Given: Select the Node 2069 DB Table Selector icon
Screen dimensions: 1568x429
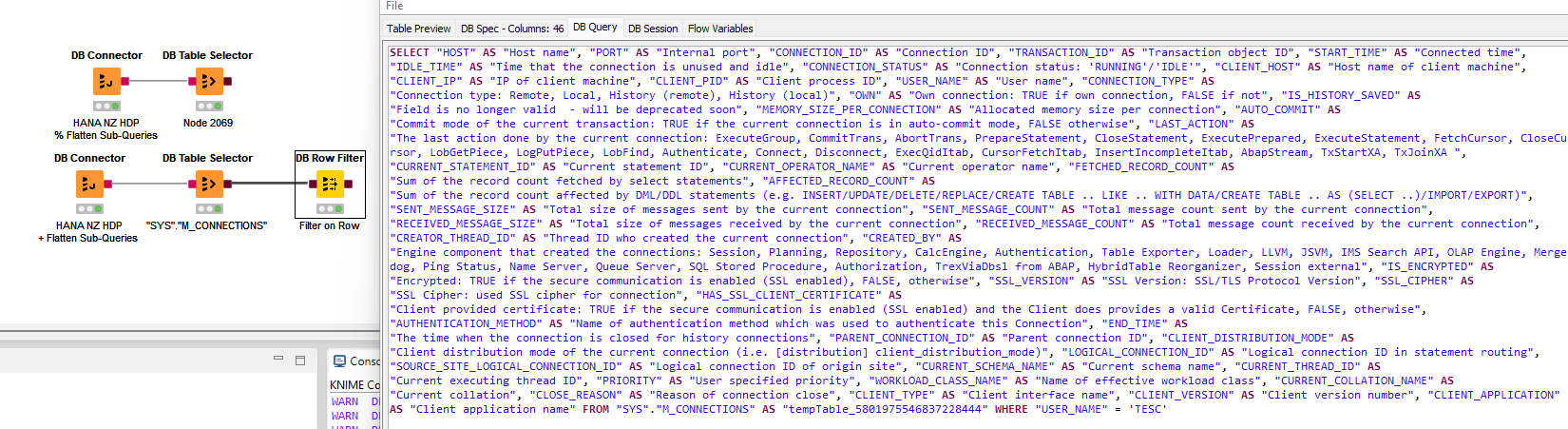Looking at the screenshot, I should click(x=209, y=82).
